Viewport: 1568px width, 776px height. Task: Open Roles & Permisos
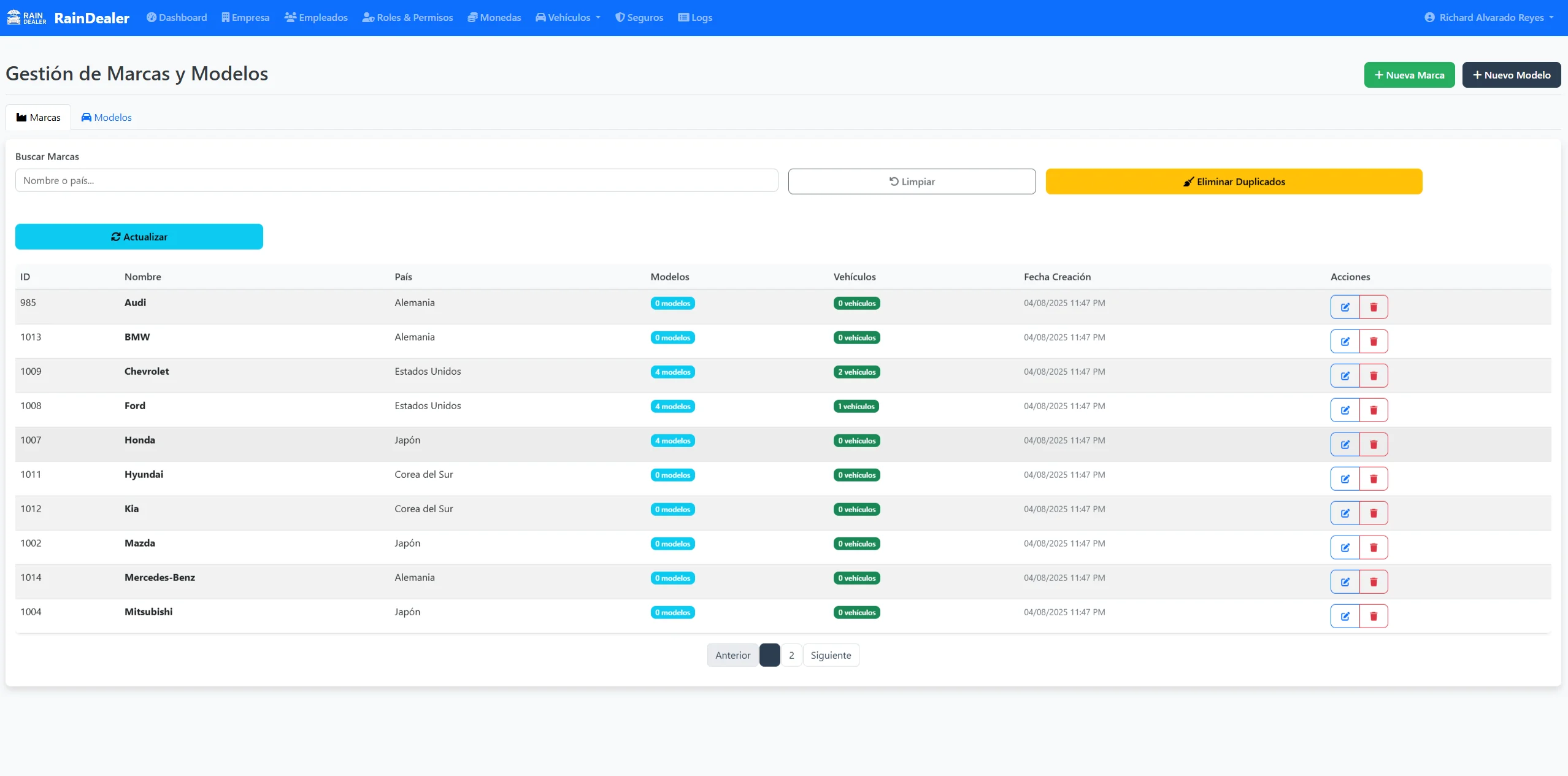407,18
